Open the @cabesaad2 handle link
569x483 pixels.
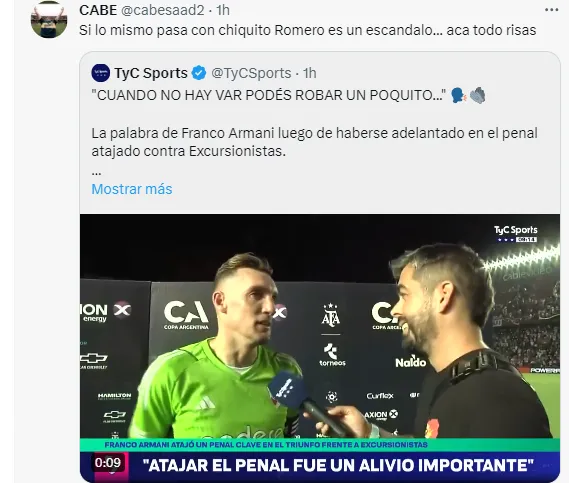[162, 10]
